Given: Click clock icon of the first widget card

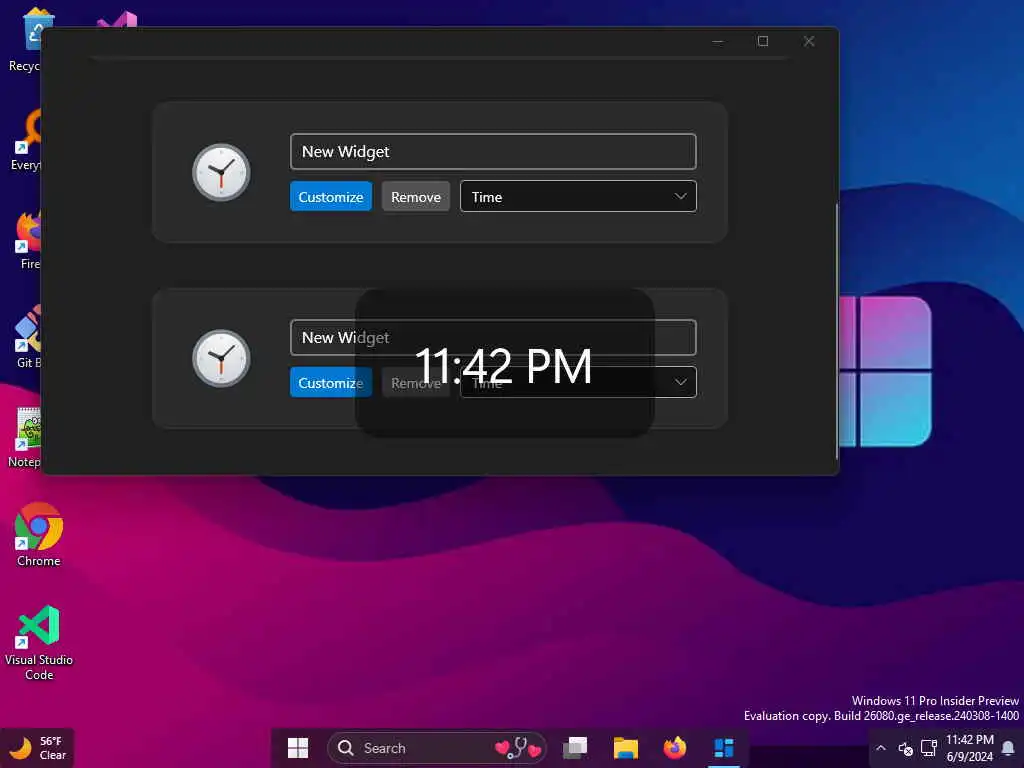Looking at the screenshot, I should [221, 172].
